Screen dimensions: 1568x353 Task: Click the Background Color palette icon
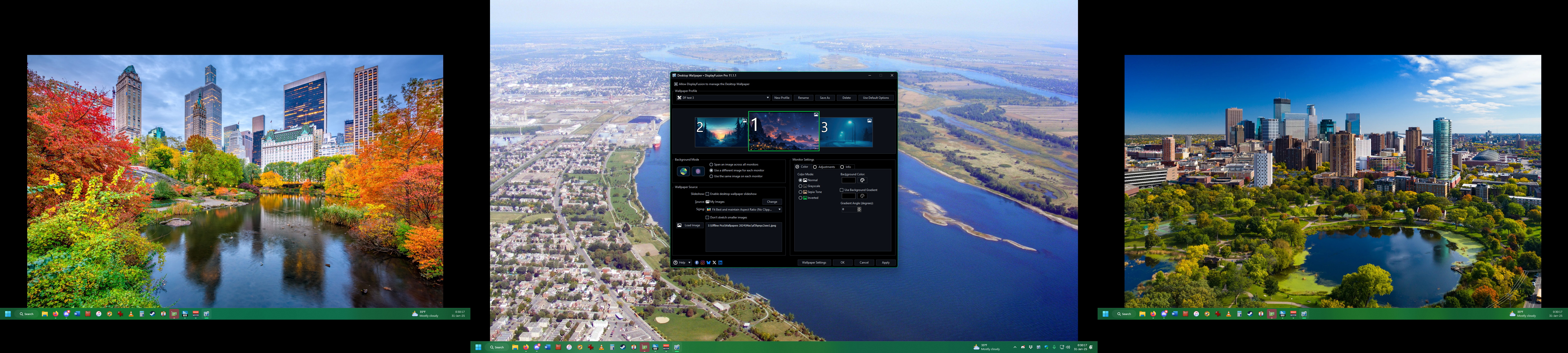[862, 180]
